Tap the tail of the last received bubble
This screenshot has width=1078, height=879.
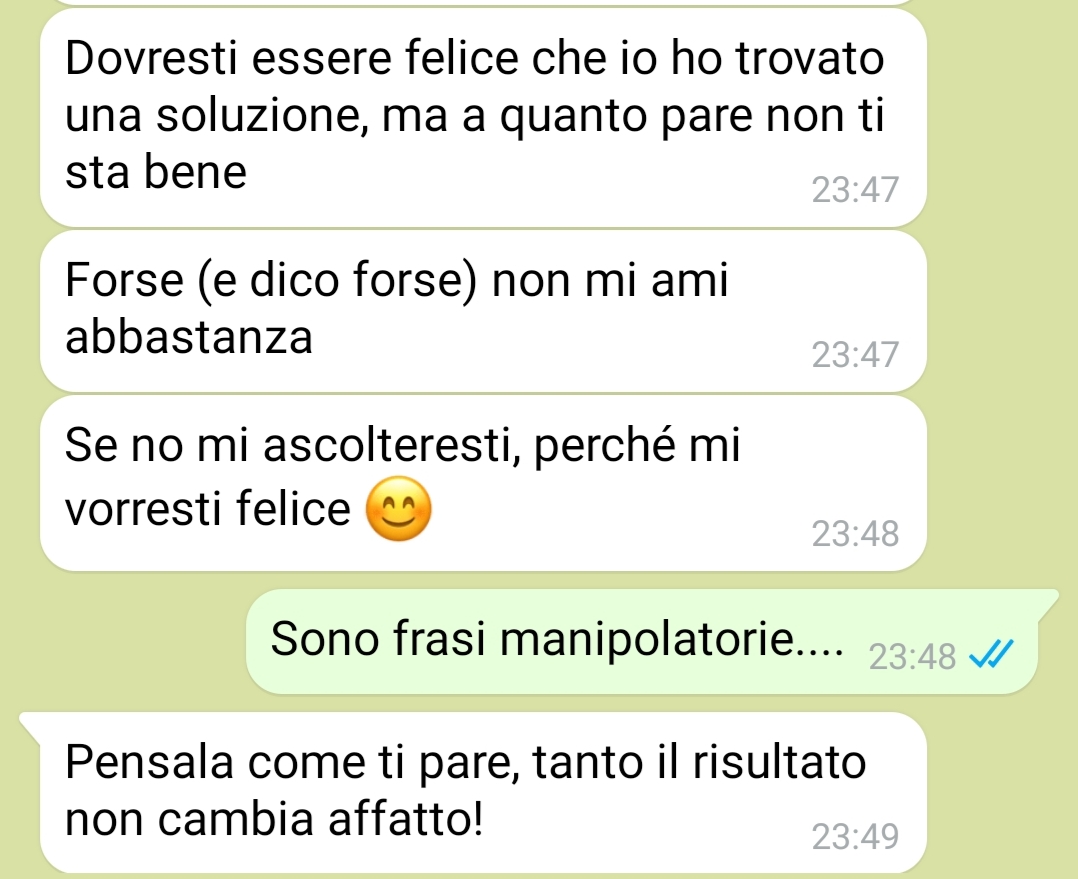pyautogui.click(x=31, y=723)
